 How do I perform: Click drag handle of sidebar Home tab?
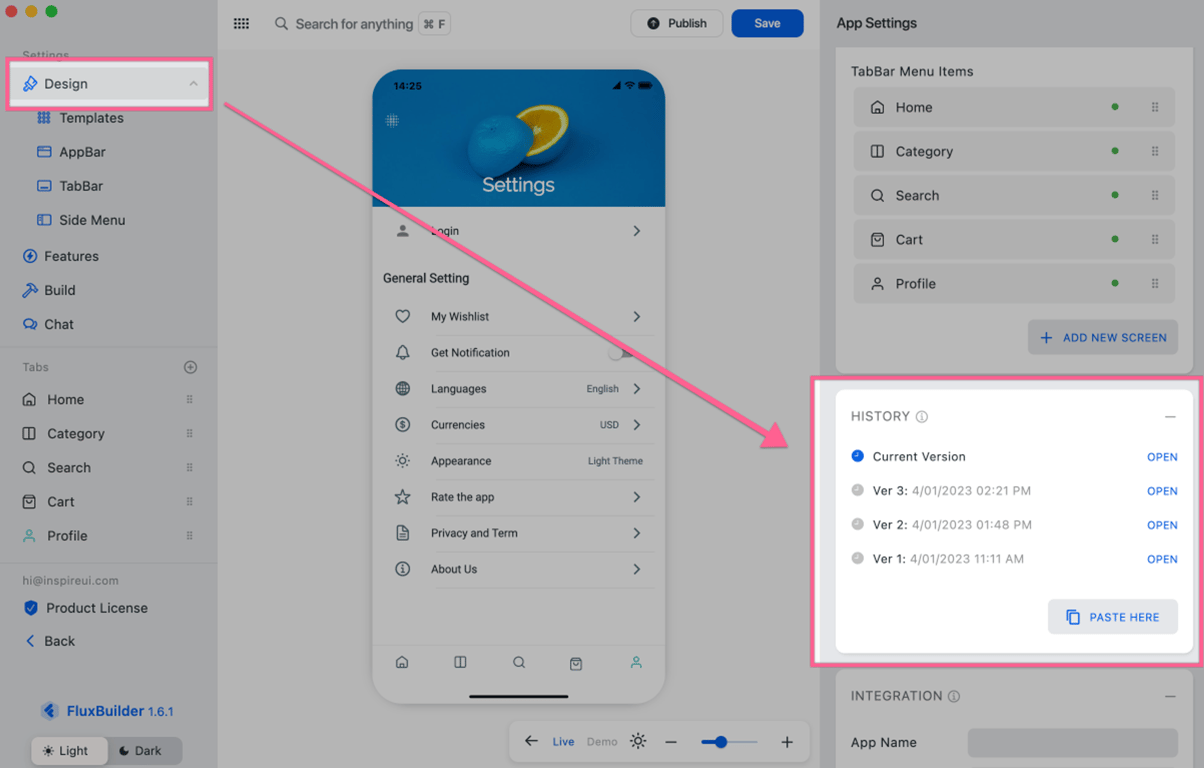(x=189, y=399)
